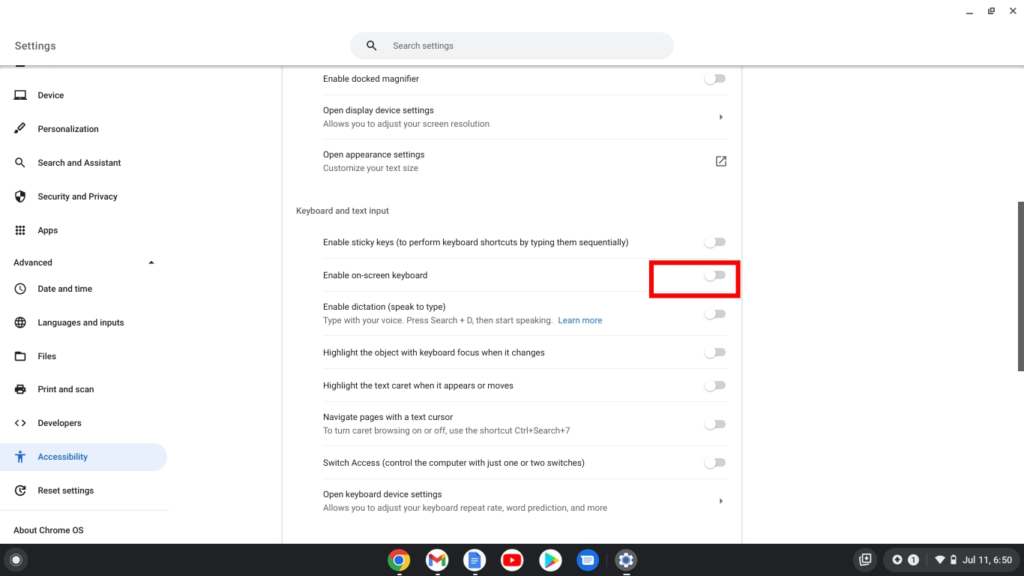
Task: Open Google Play Store icon
Action: (x=550, y=560)
